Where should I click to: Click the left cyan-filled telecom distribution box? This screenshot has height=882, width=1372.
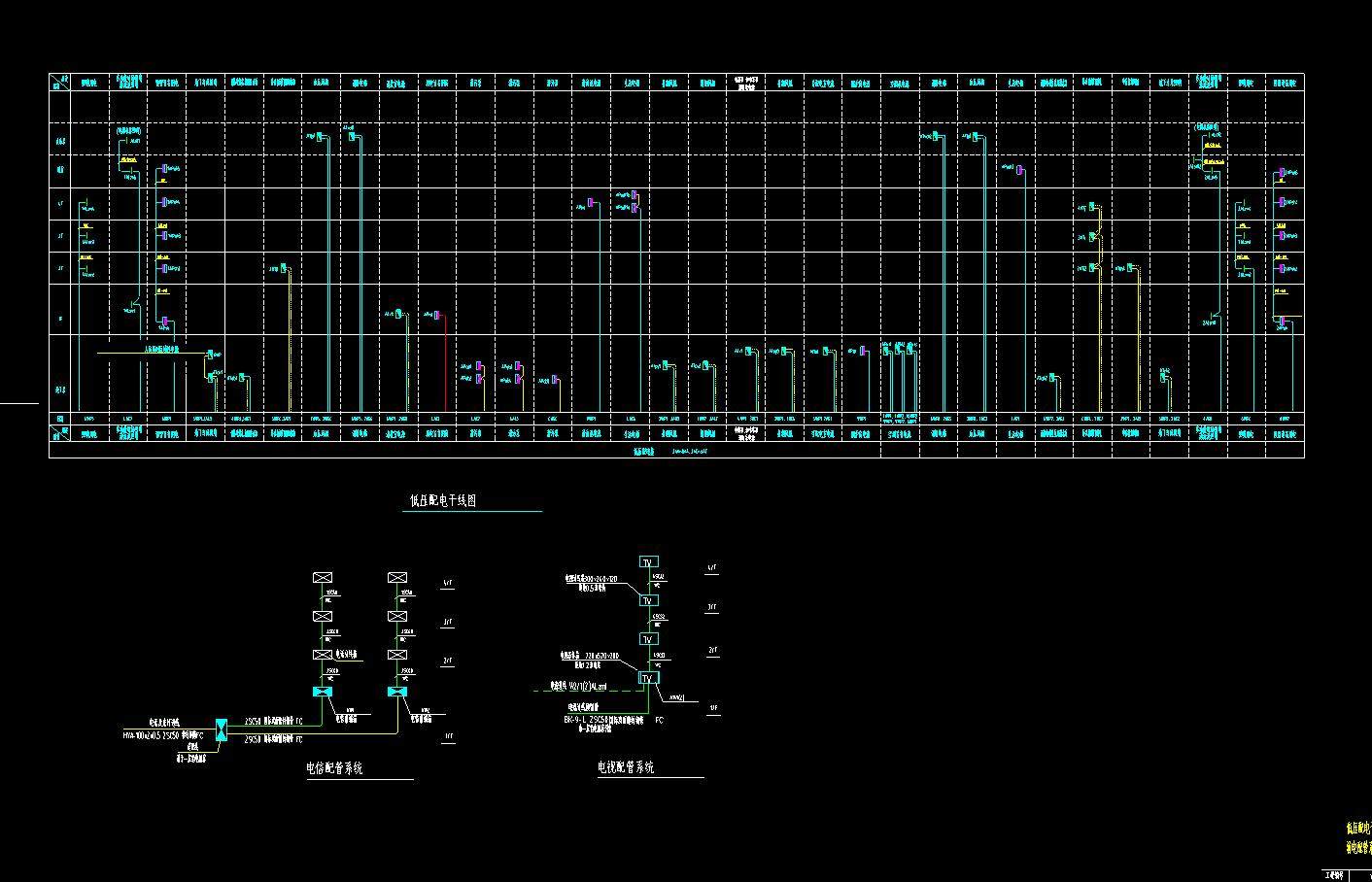click(x=322, y=693)
